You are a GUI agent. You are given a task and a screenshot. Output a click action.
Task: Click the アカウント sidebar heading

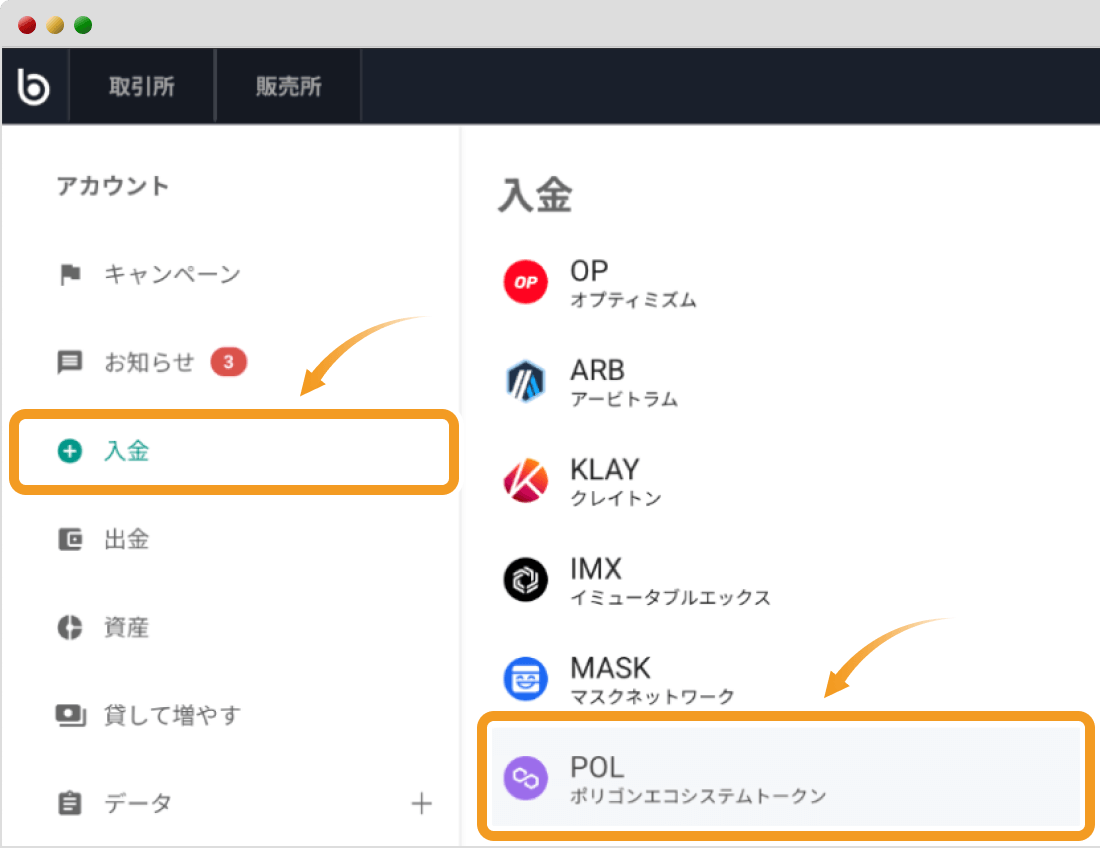pyautogui.click(x=113, y=186)
